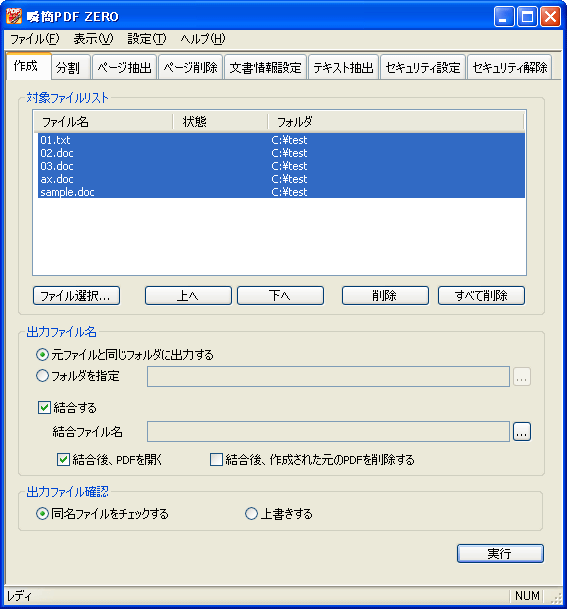
Task: Enable 結合後、作成された元のPDFを削除する checkbox
Action: point(216,459)
